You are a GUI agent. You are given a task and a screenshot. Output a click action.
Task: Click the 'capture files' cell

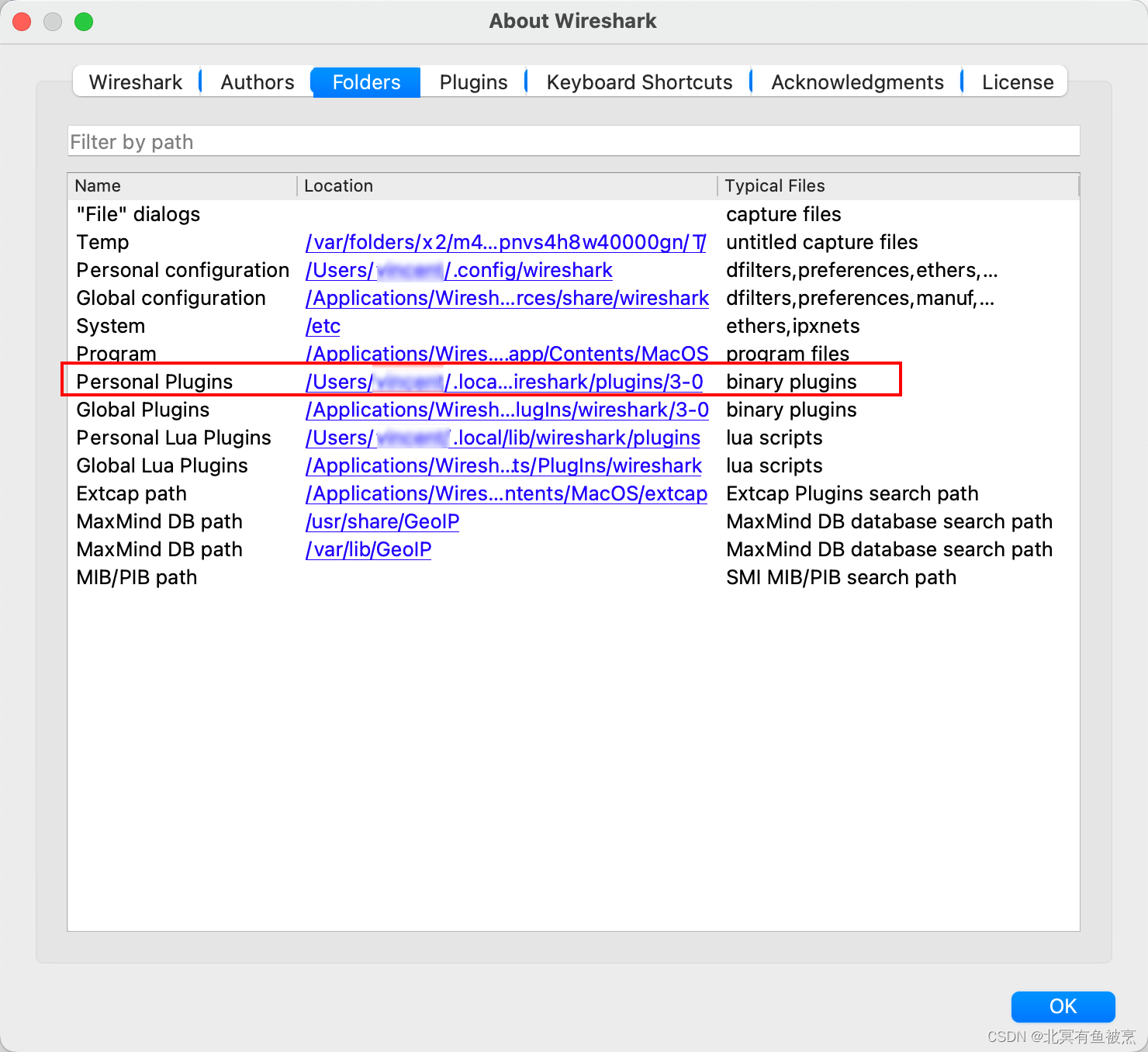[x=783, y=214]
